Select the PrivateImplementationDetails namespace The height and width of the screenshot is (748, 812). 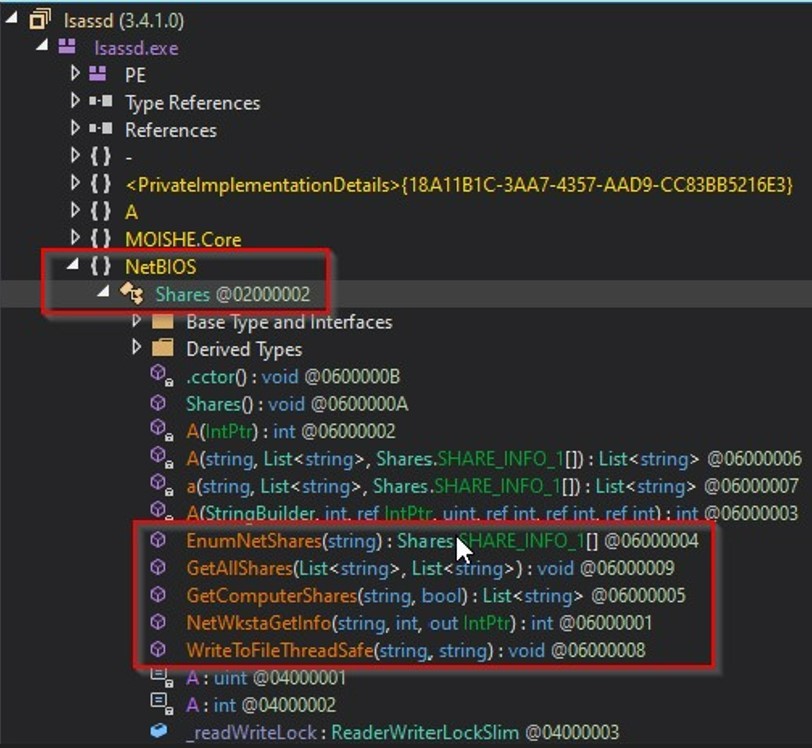tap(458, 185)
